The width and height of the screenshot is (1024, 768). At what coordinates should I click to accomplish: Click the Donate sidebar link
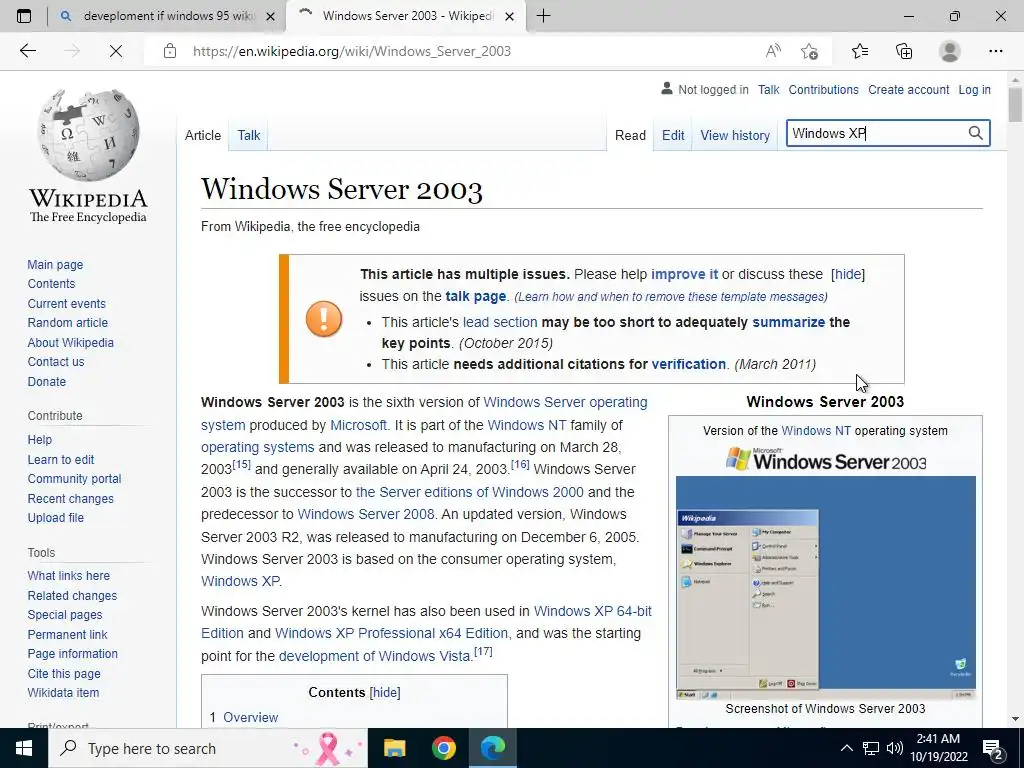pyautogui.click(x=46, y=381)
